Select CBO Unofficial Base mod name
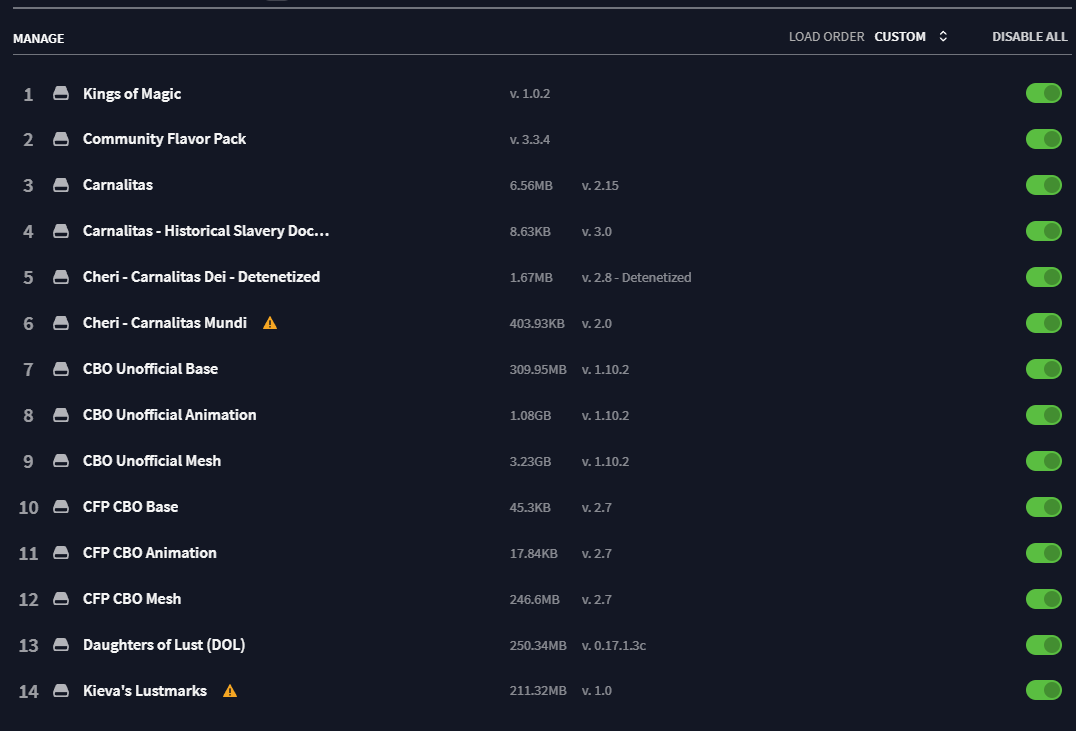The width and height of the screenshot is (1076, 731). (150, 369)
